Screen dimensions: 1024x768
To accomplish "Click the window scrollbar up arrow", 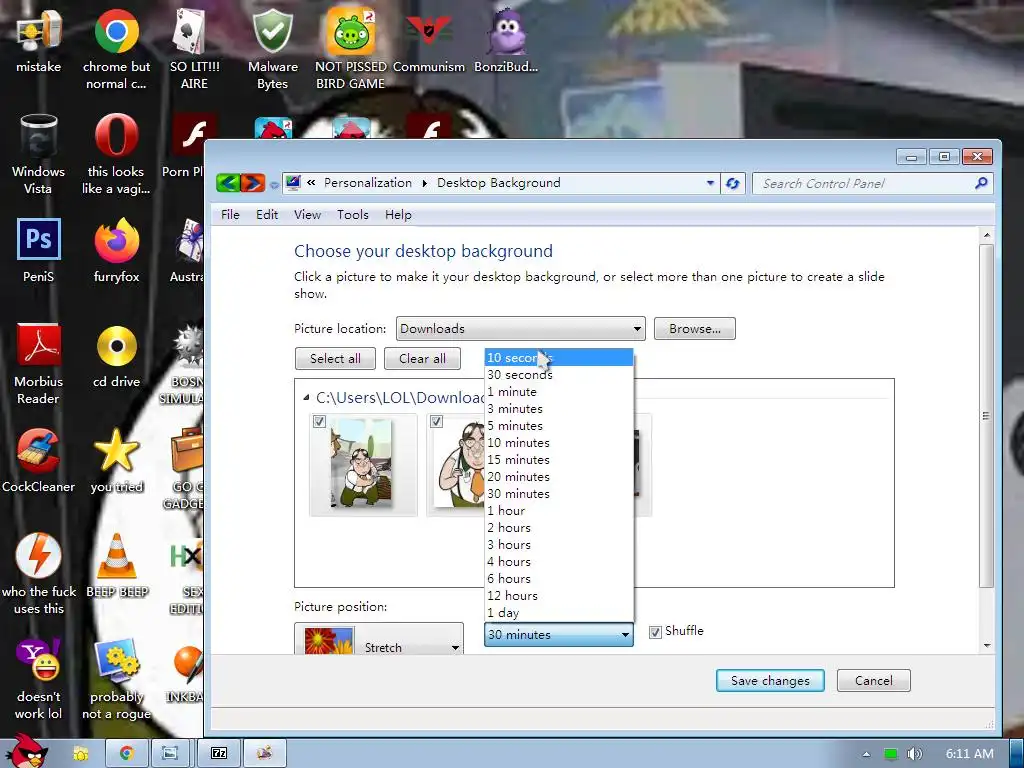I will coord(987,235).
